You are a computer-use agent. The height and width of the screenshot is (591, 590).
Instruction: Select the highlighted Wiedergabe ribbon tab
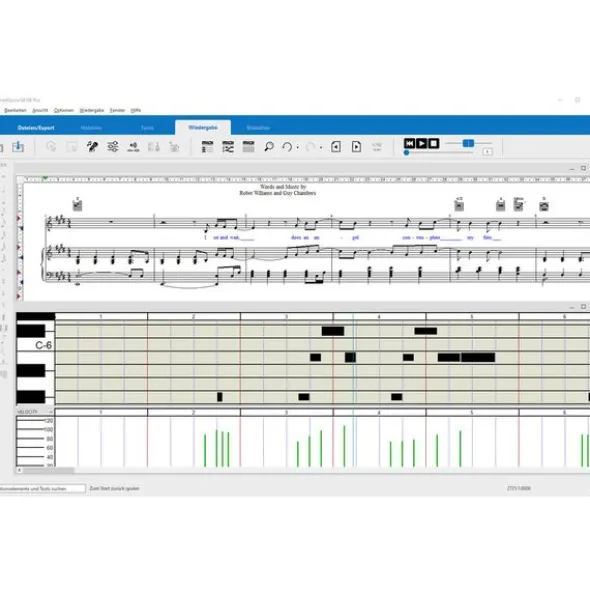pyautogui.click(x=203, y=128)
